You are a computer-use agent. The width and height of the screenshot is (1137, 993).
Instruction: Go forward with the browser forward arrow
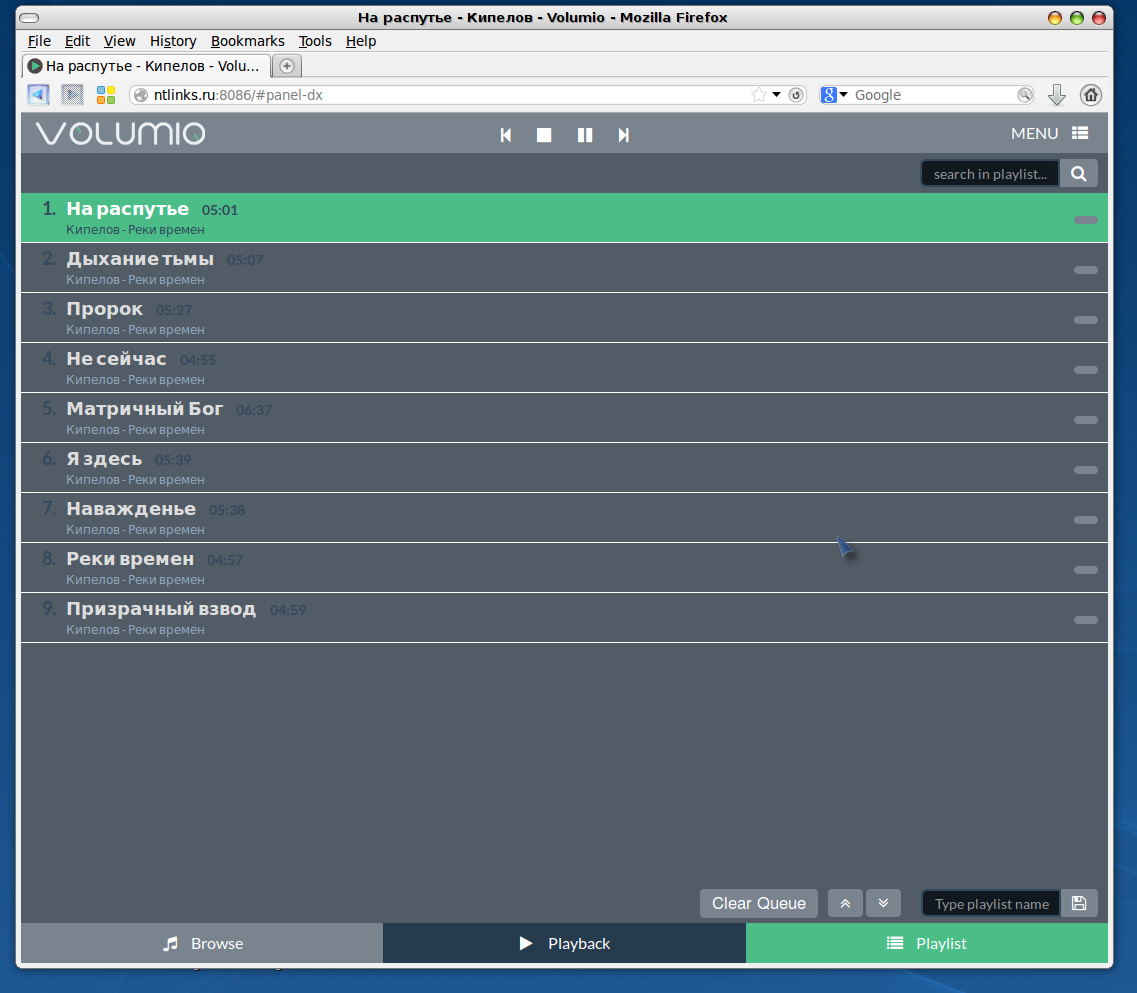(72, 95)
